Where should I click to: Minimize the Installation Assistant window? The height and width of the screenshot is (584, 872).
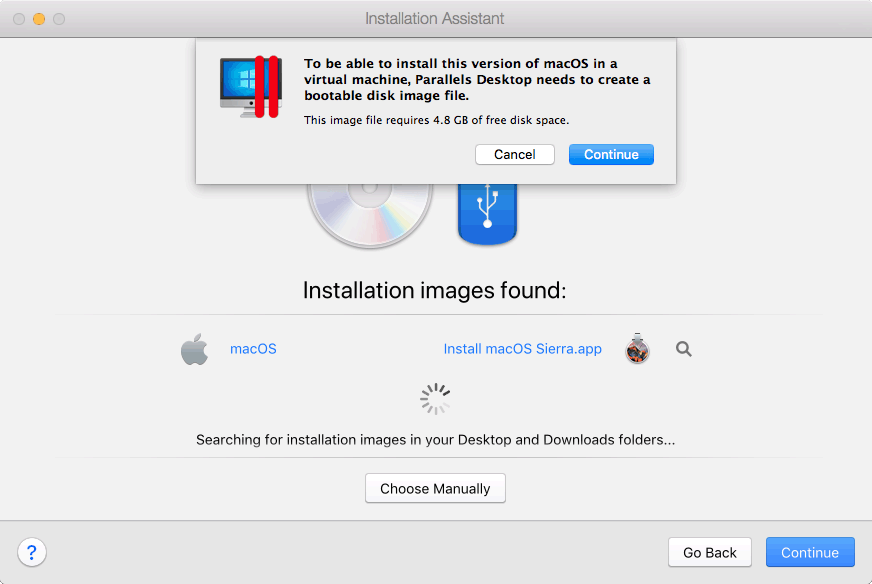point(39,19)
